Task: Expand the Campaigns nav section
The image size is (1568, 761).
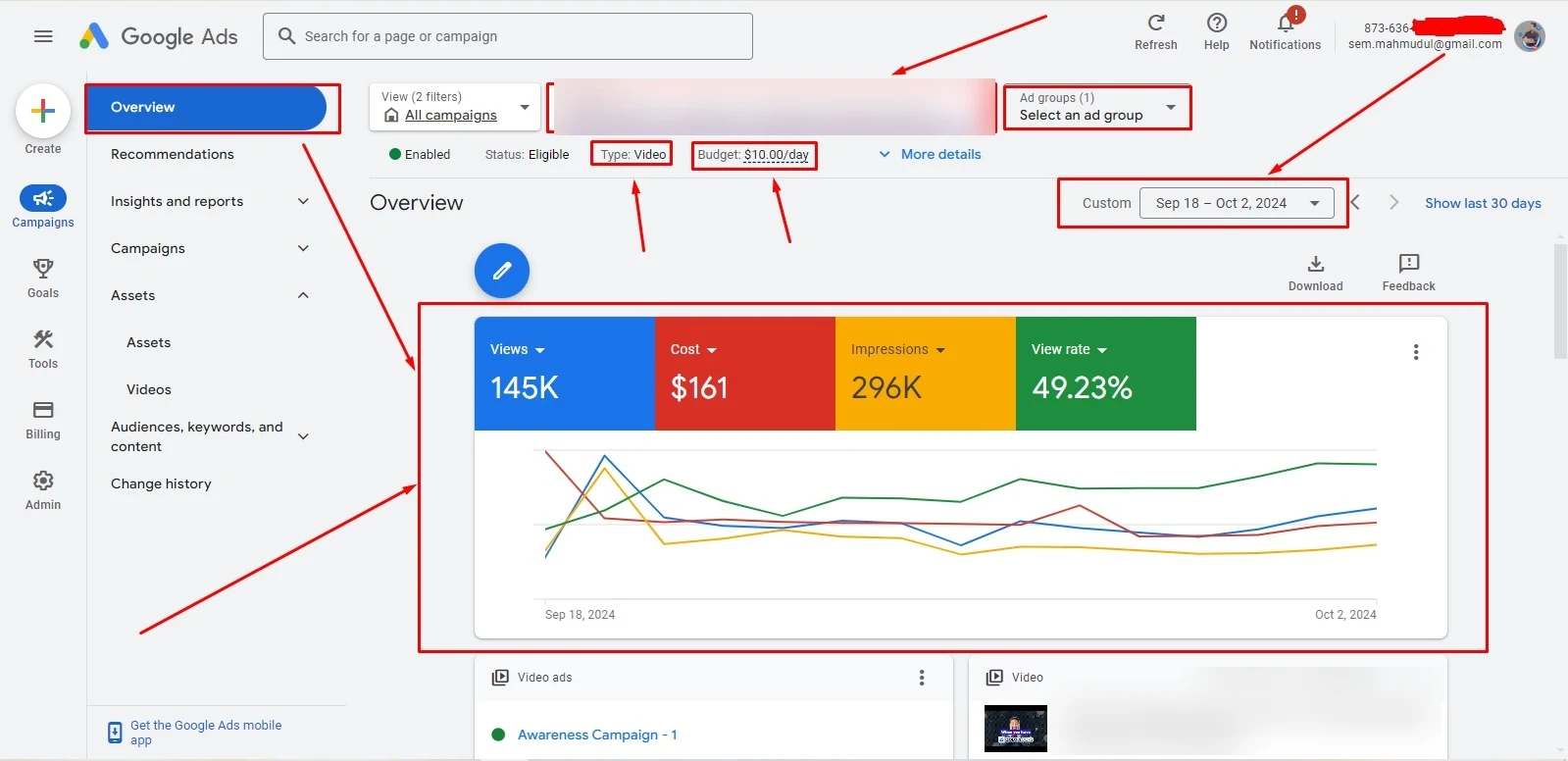Action: point(303,248)
